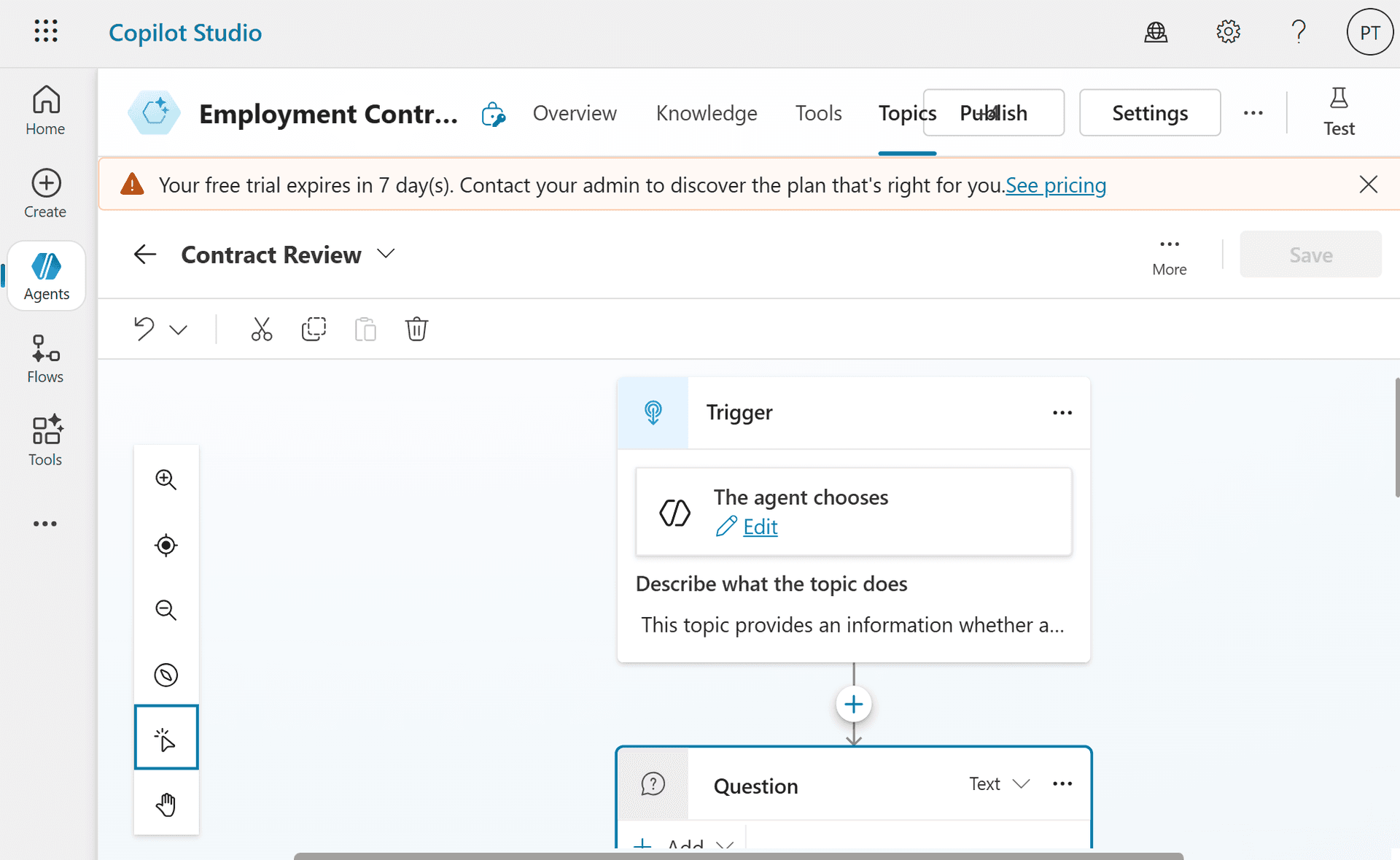
Task: Click the back arrow next to Contract Review
Action: click(145, 254)
